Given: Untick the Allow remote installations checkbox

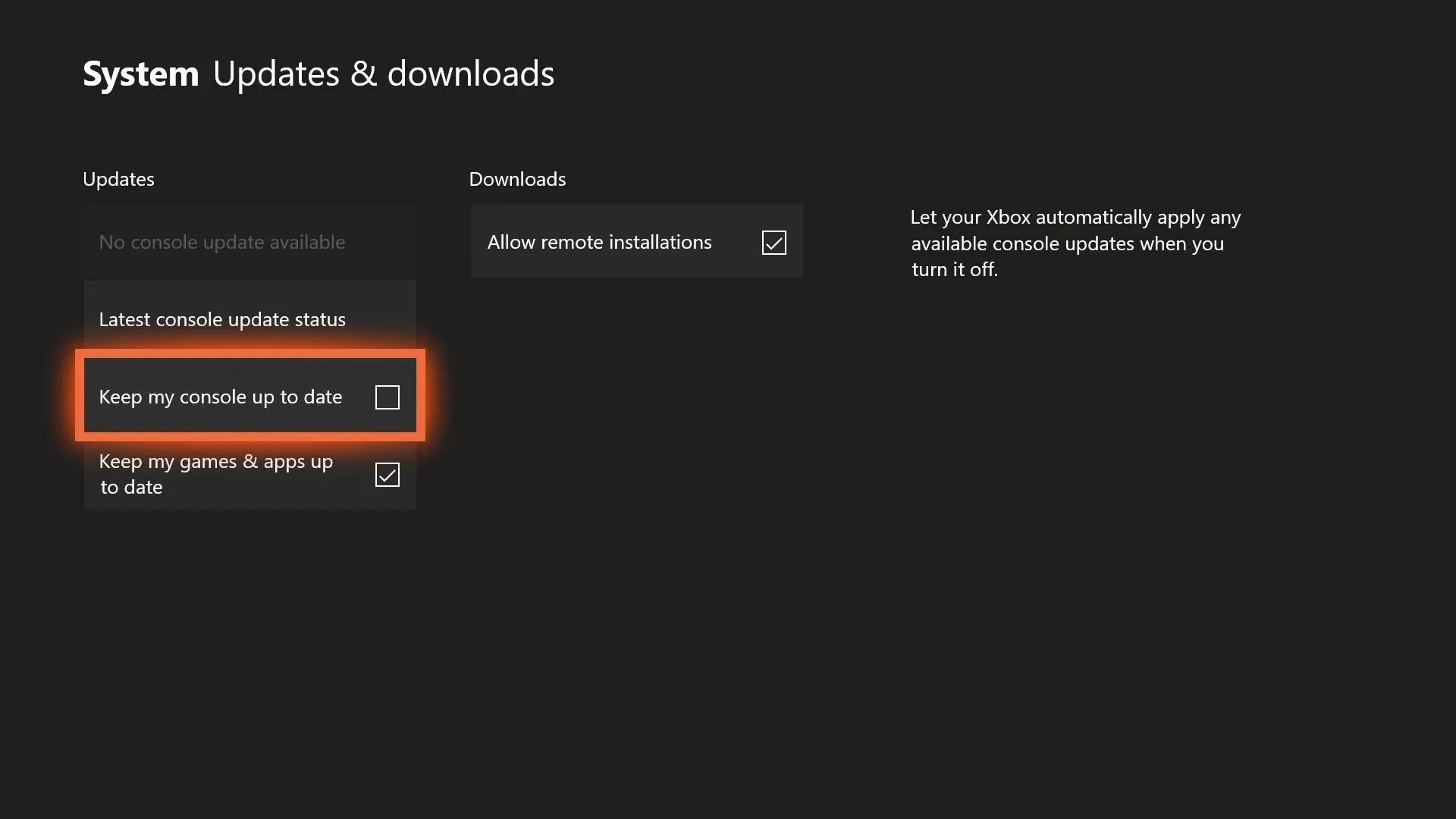Looking at the screenshot, I should click(773, 243).
